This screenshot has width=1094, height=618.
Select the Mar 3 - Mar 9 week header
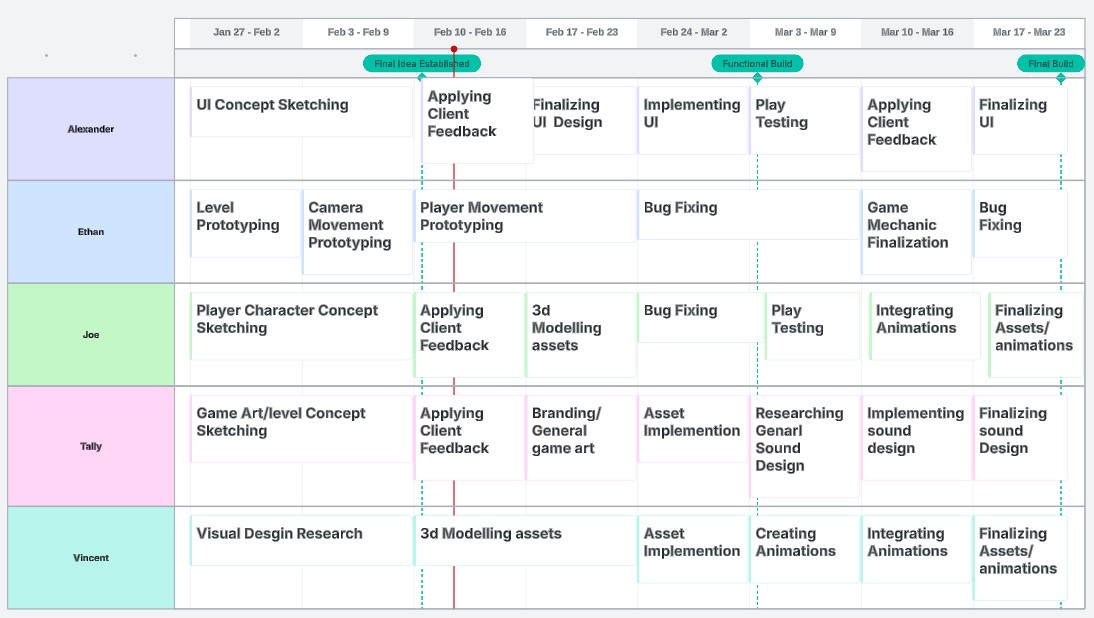(x=805, y=32)
